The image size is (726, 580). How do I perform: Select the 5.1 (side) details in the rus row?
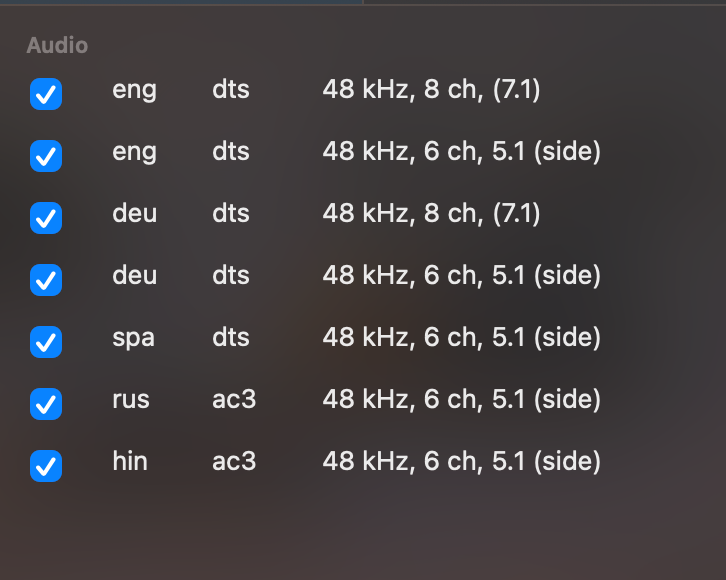462,399
